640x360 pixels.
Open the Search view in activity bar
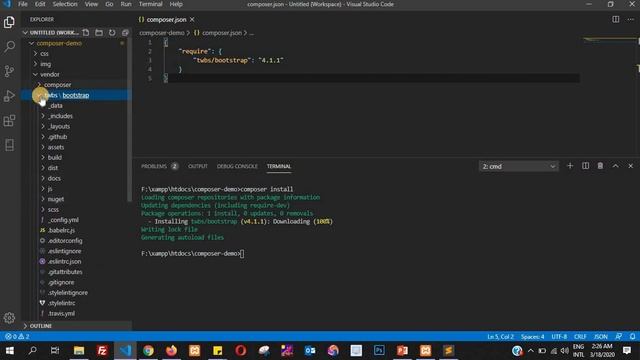click(9, 47)
